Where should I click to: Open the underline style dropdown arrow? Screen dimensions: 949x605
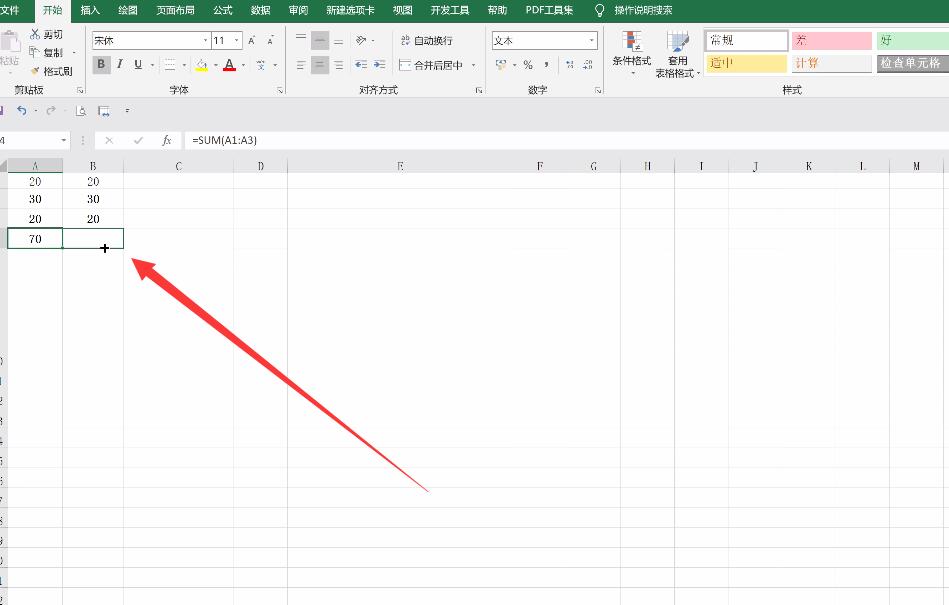(152, 65)
